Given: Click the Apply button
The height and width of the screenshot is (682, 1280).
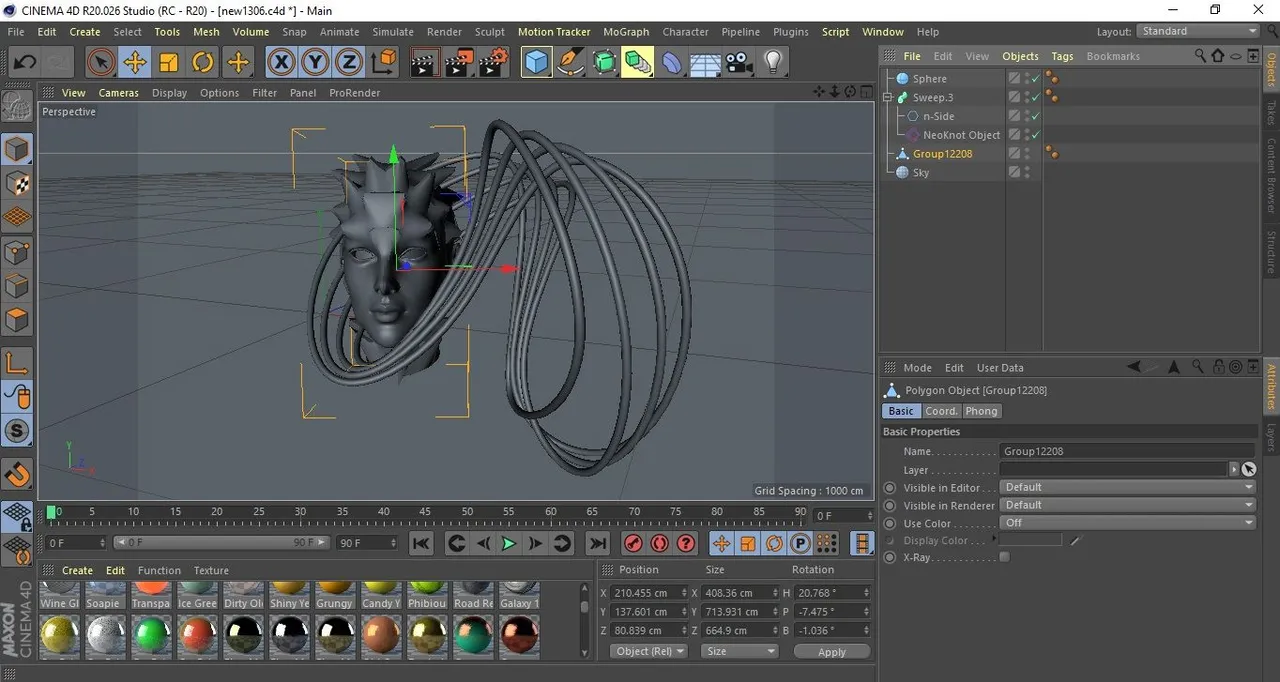Looking at the screenshot, I should pos(832,651).
